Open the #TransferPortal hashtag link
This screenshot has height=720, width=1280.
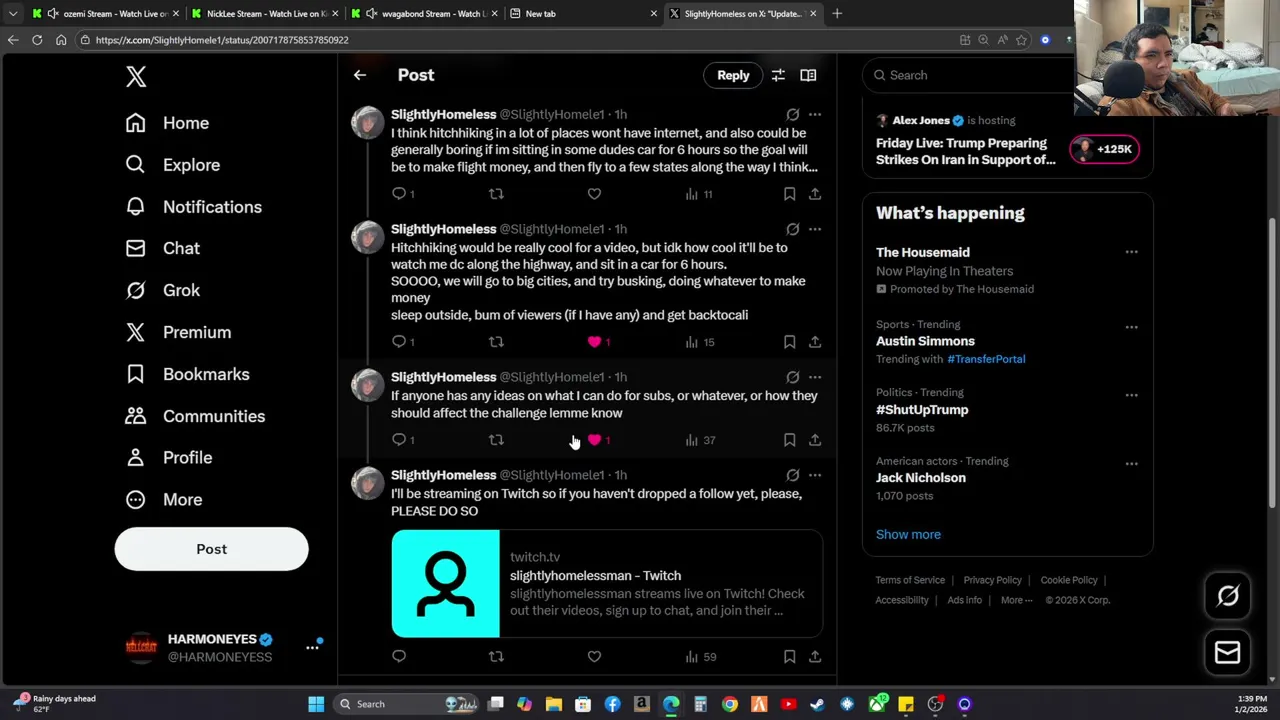pyautogui.click(x=986, y=359)
